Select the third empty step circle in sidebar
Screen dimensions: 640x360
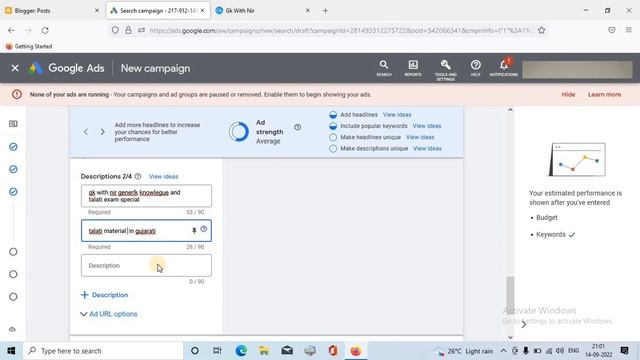(x=13, y=297)
